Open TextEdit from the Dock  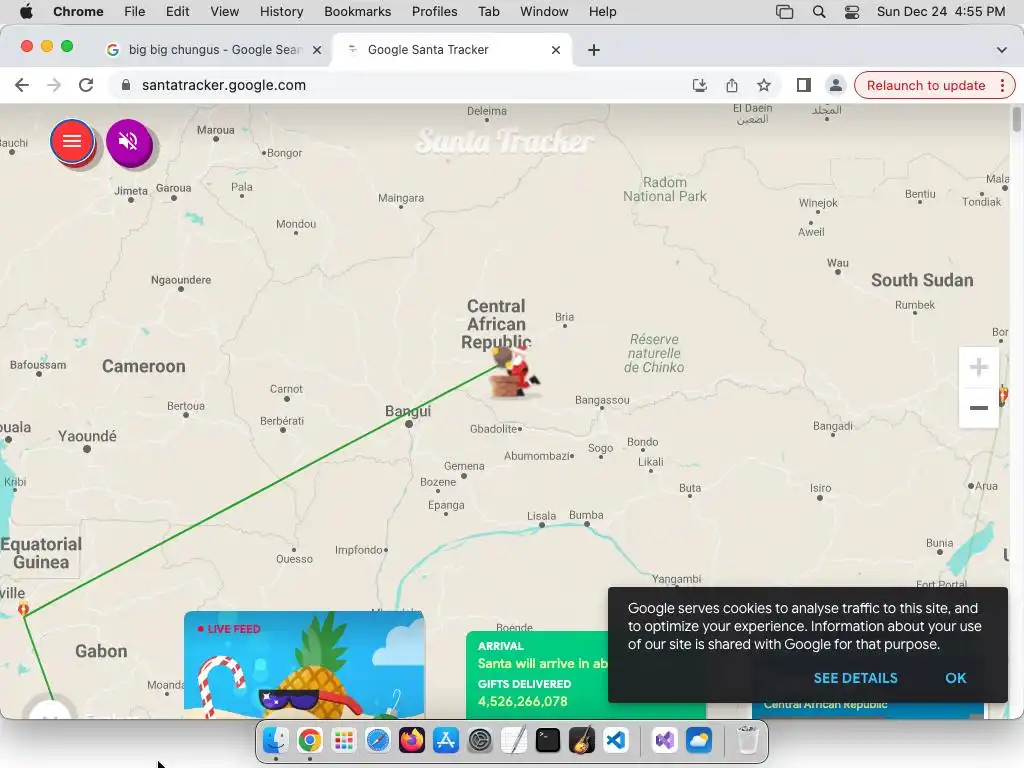tap(513, 740)
